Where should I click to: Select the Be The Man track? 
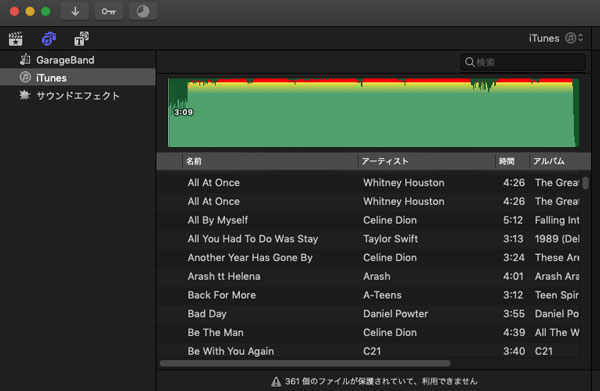(369, 332)
